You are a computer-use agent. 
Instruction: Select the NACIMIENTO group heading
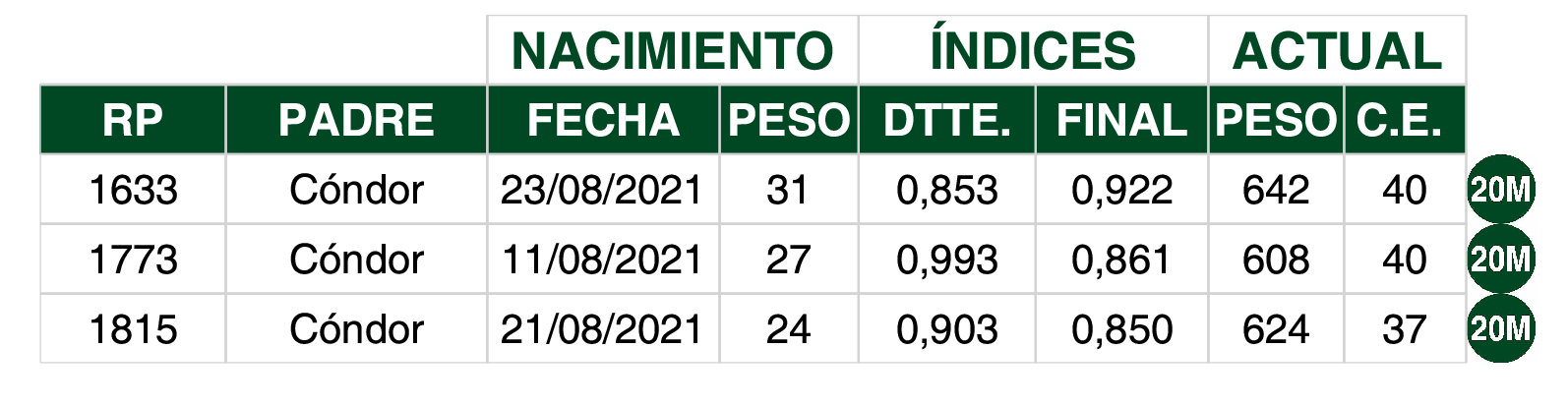672,51
